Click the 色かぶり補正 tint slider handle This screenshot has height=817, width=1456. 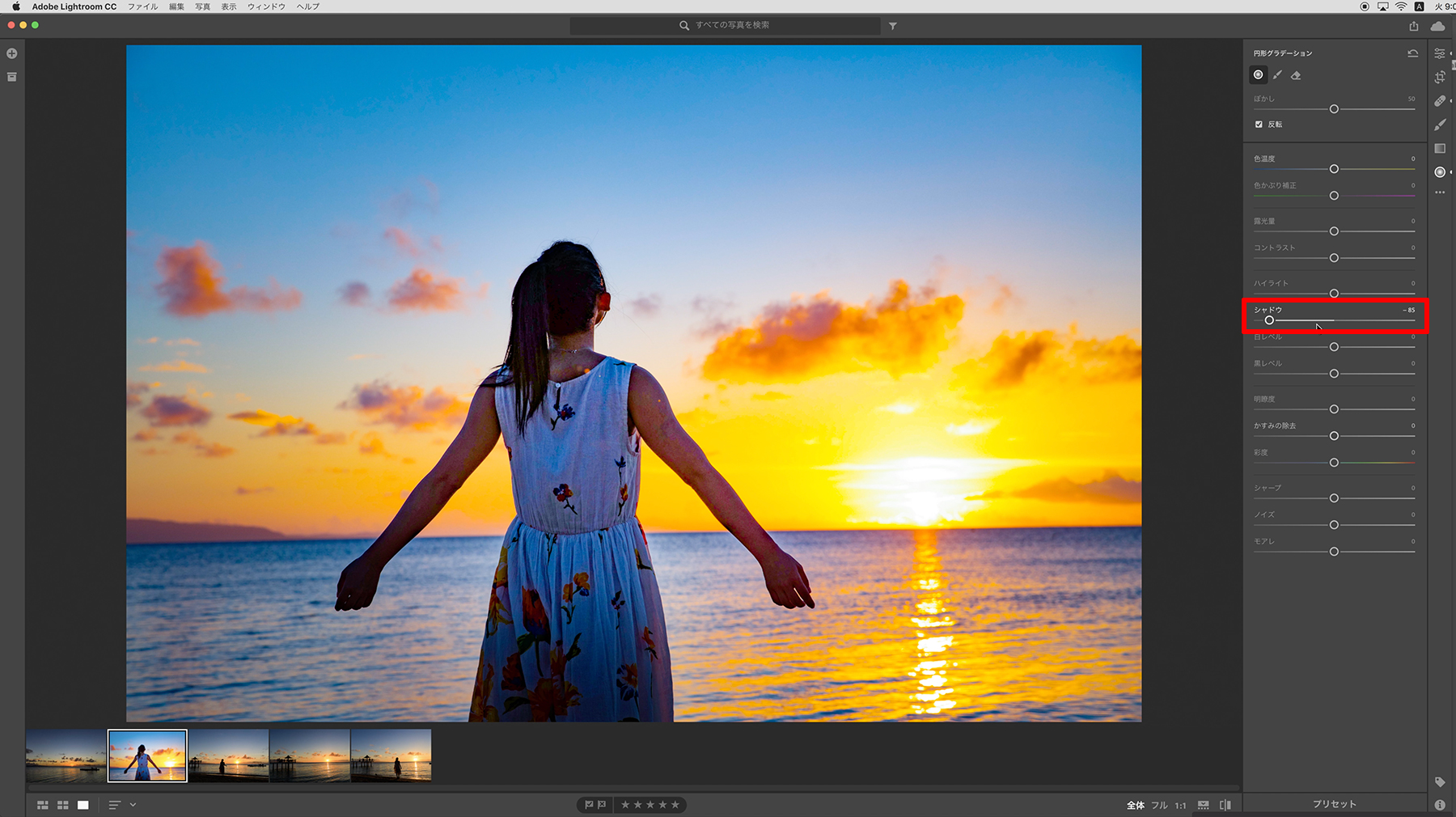click(1334, 196)
